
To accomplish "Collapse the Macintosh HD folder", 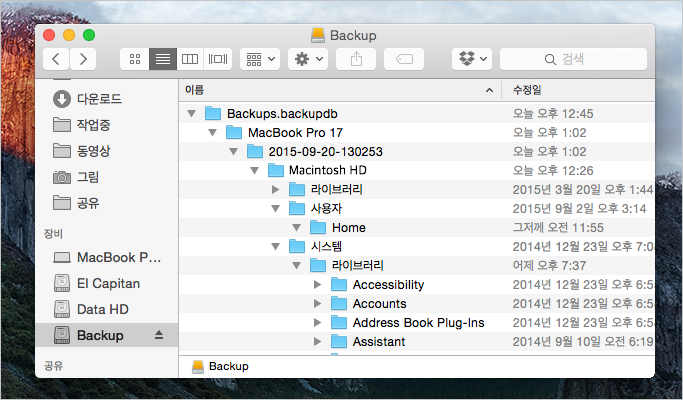I will pyautogui.click(x=254, y=170).
